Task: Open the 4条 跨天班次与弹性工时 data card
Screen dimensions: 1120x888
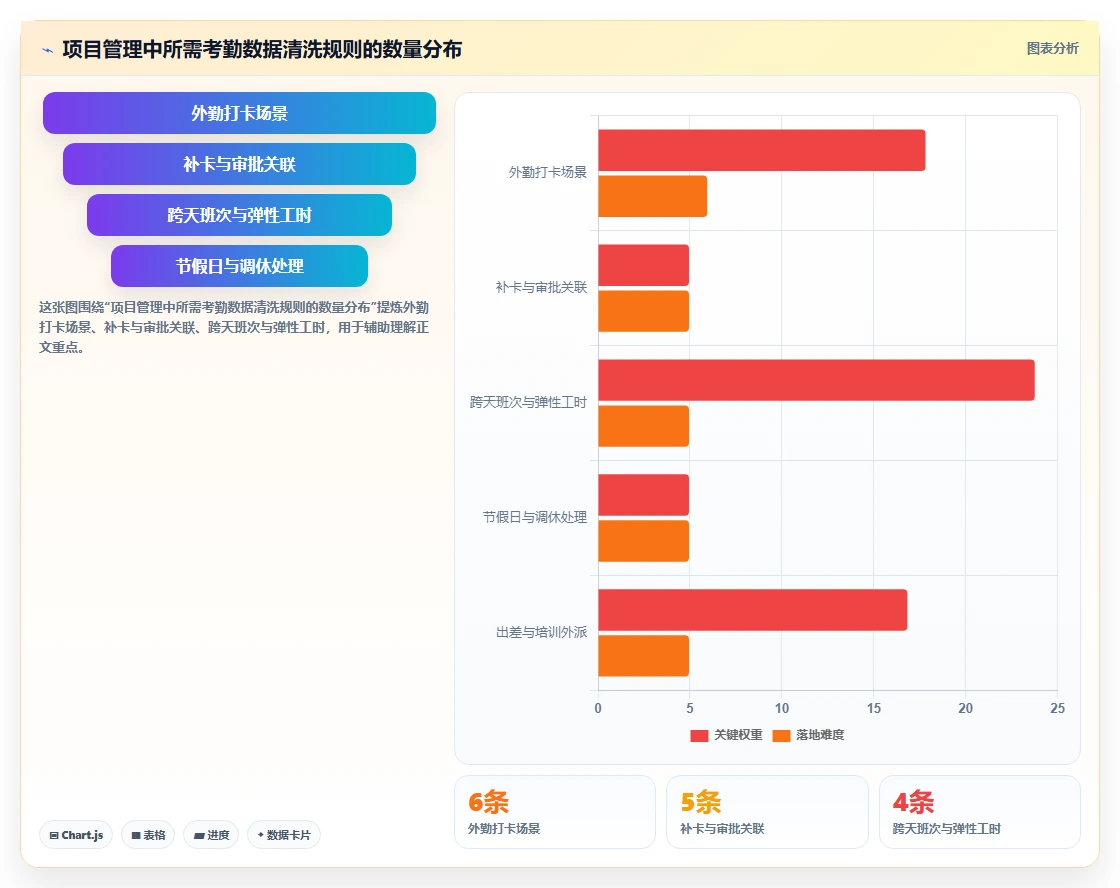Action: coord(979,812)
